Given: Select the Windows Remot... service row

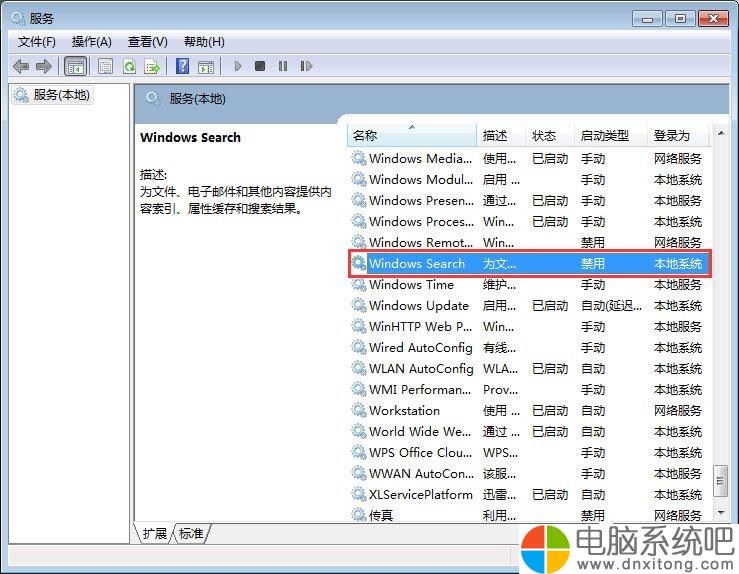Looking at the screenshot, I should point(529,243).
